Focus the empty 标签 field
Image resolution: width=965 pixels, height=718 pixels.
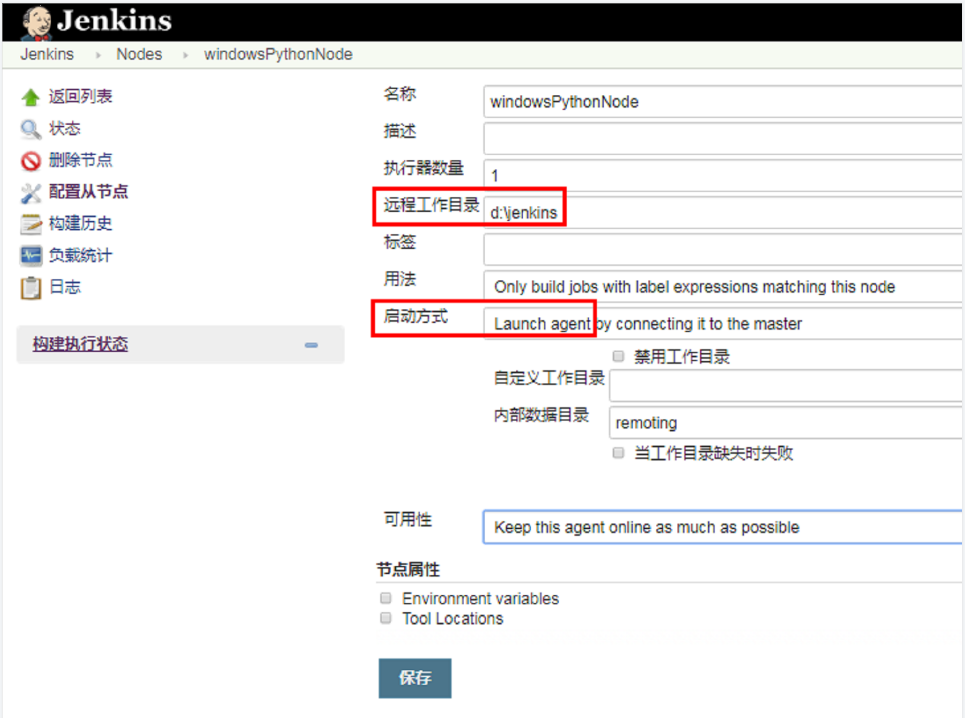[724, 249]
